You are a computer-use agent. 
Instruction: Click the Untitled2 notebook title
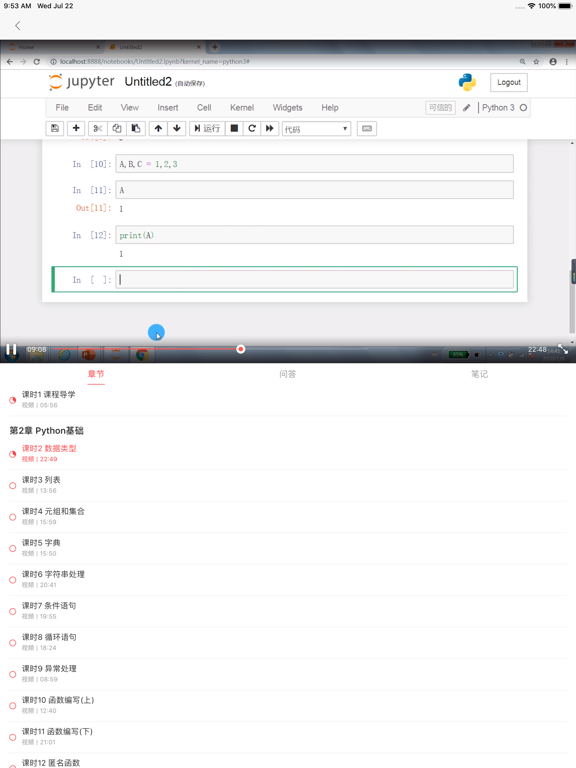point(148,82)
